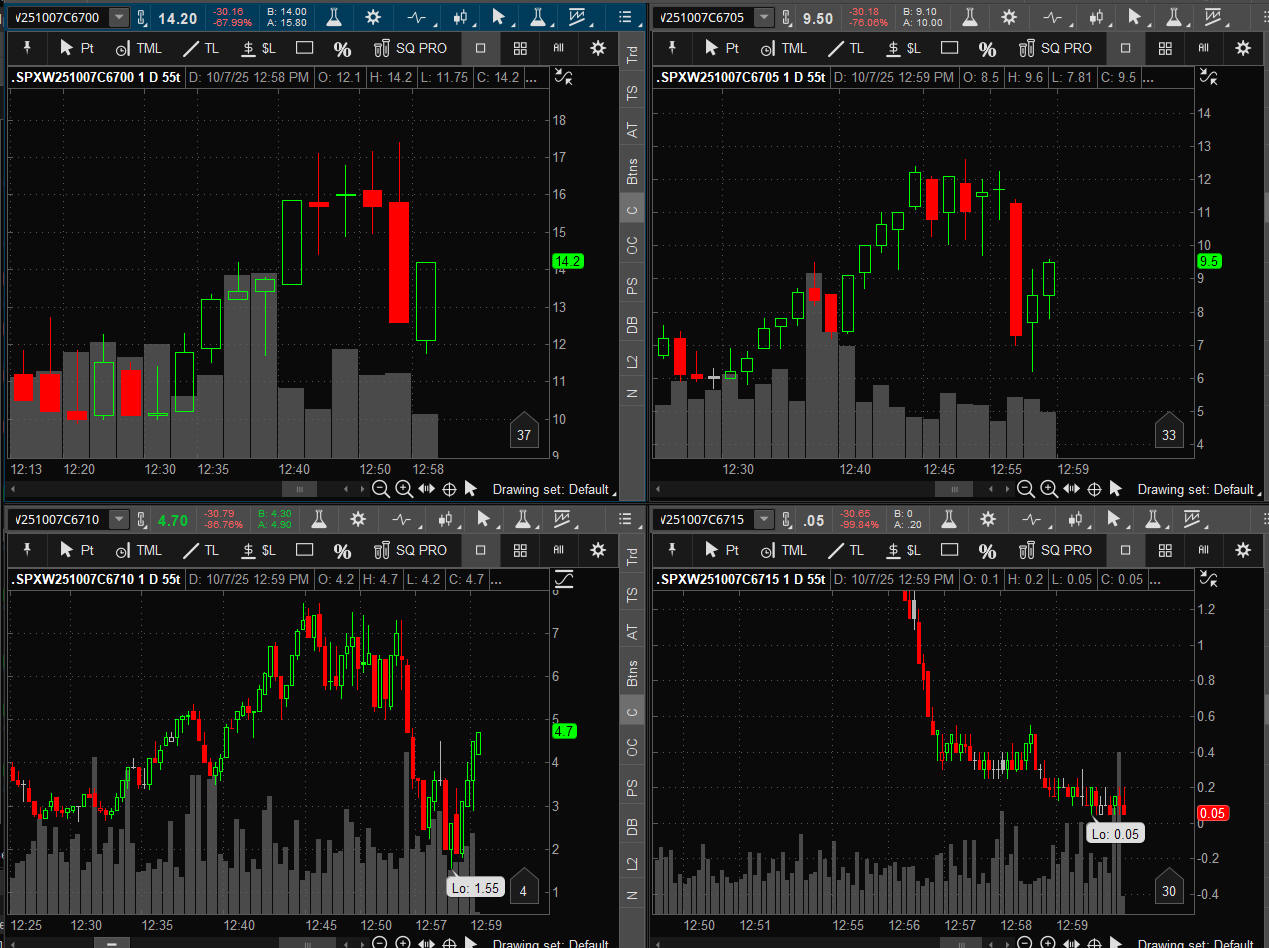Click the pin icon in the C6700 chart toolbar
This screenshot has width=1269, height=948.
(27, 48)
